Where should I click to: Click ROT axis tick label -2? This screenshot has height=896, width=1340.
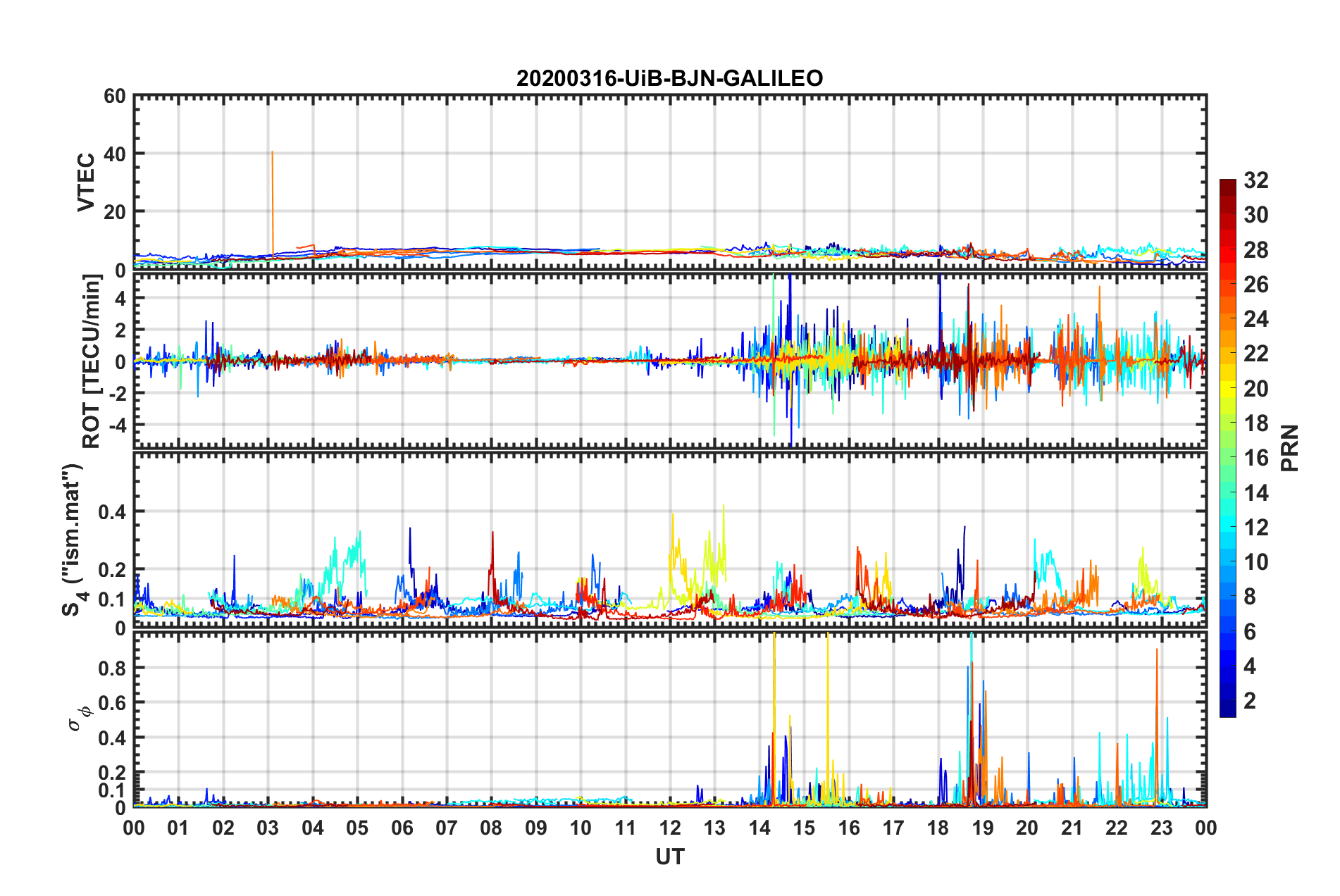[116, 394]
